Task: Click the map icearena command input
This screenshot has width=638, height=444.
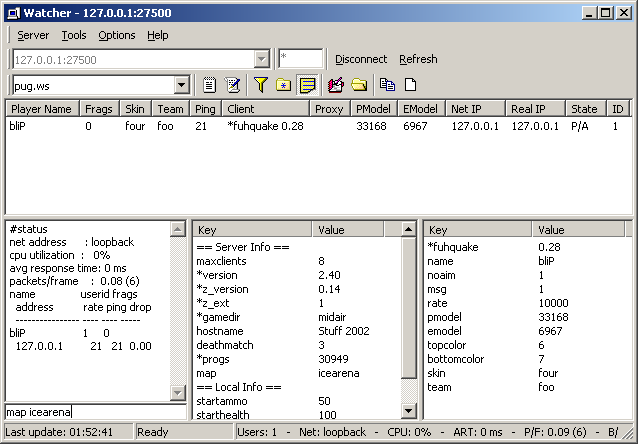Action: (96, 412)
